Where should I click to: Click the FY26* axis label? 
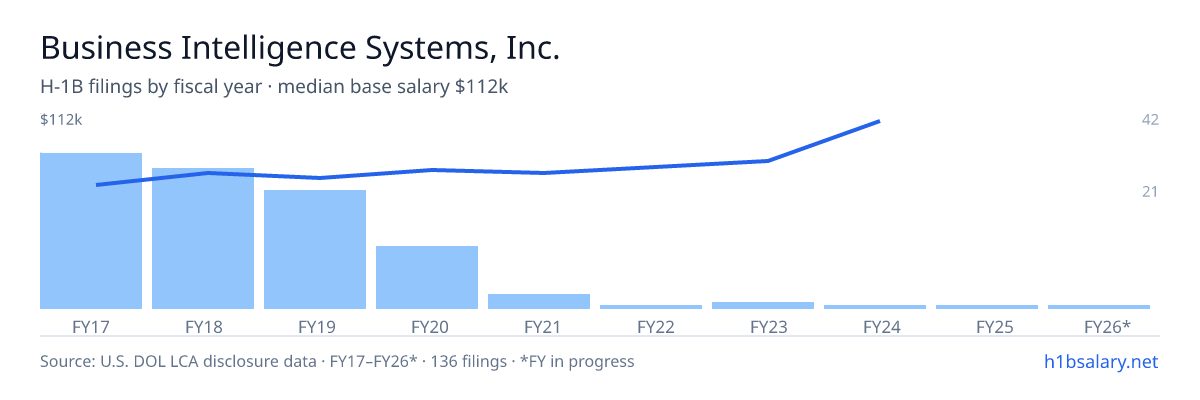click(x=1107, y=327)
